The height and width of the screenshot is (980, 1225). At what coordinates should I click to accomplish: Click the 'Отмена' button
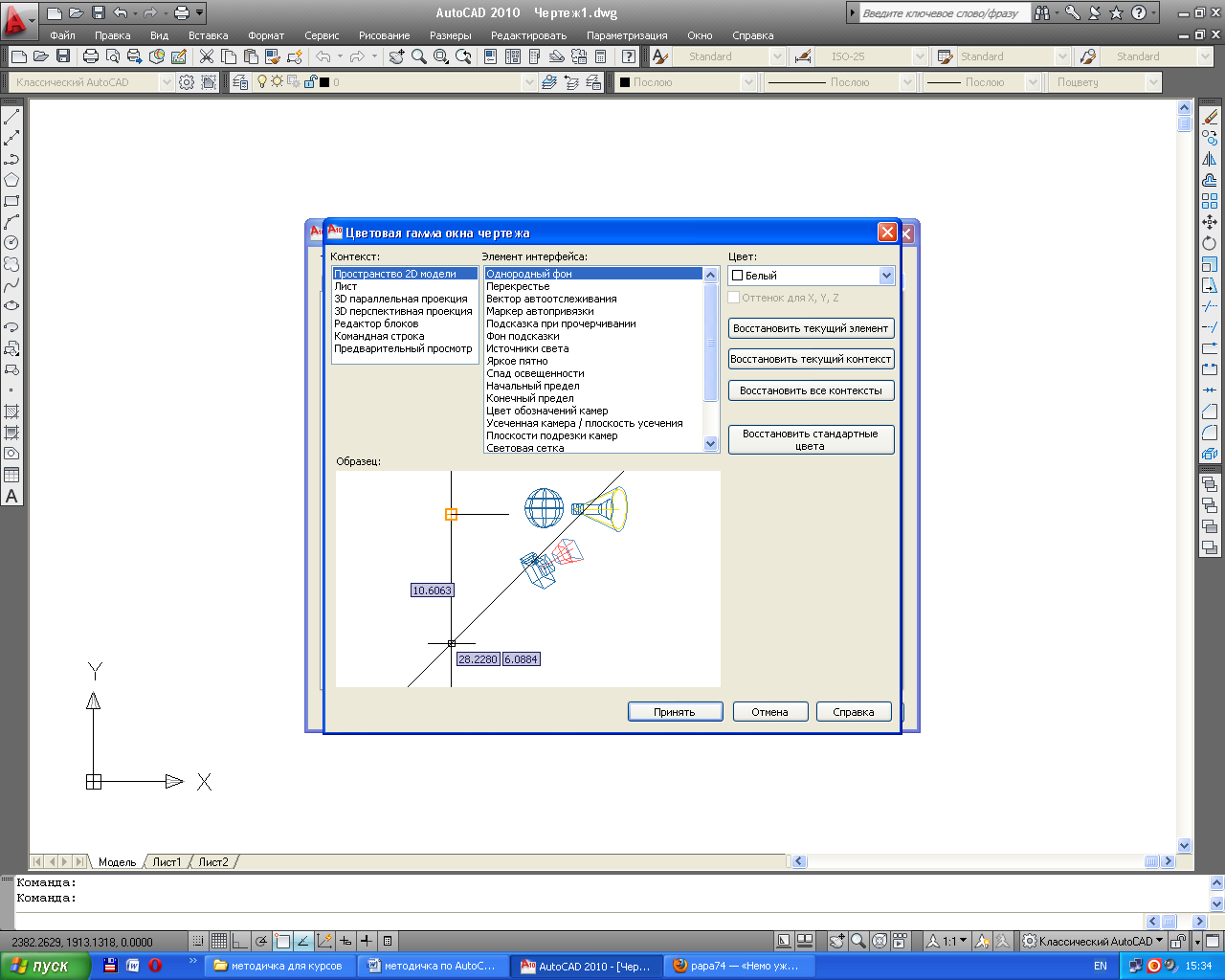pos(769,712)
